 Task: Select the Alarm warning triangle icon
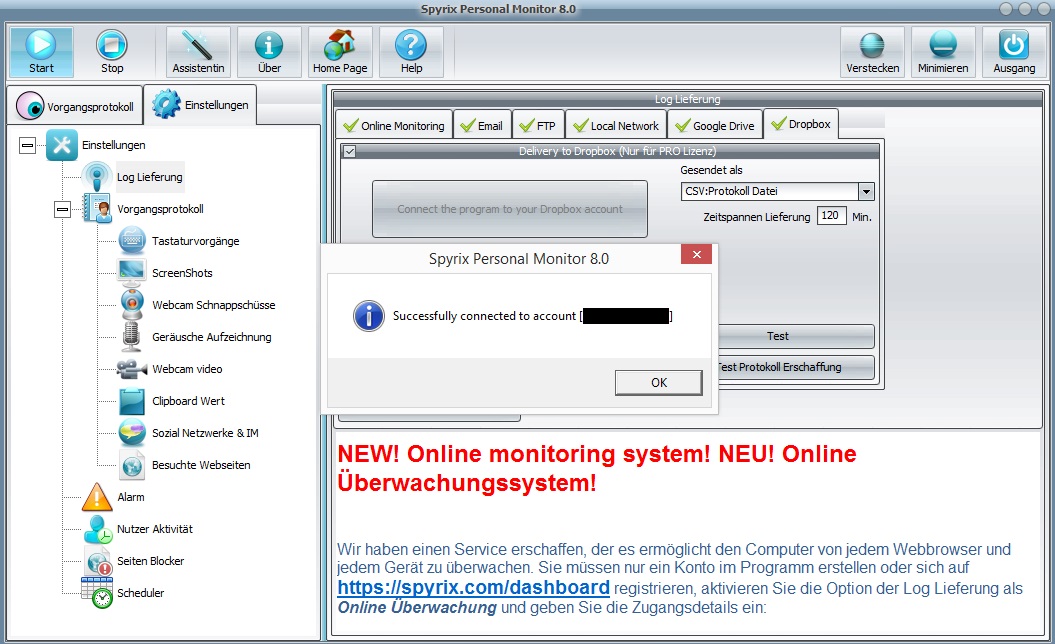click(97, 497)
